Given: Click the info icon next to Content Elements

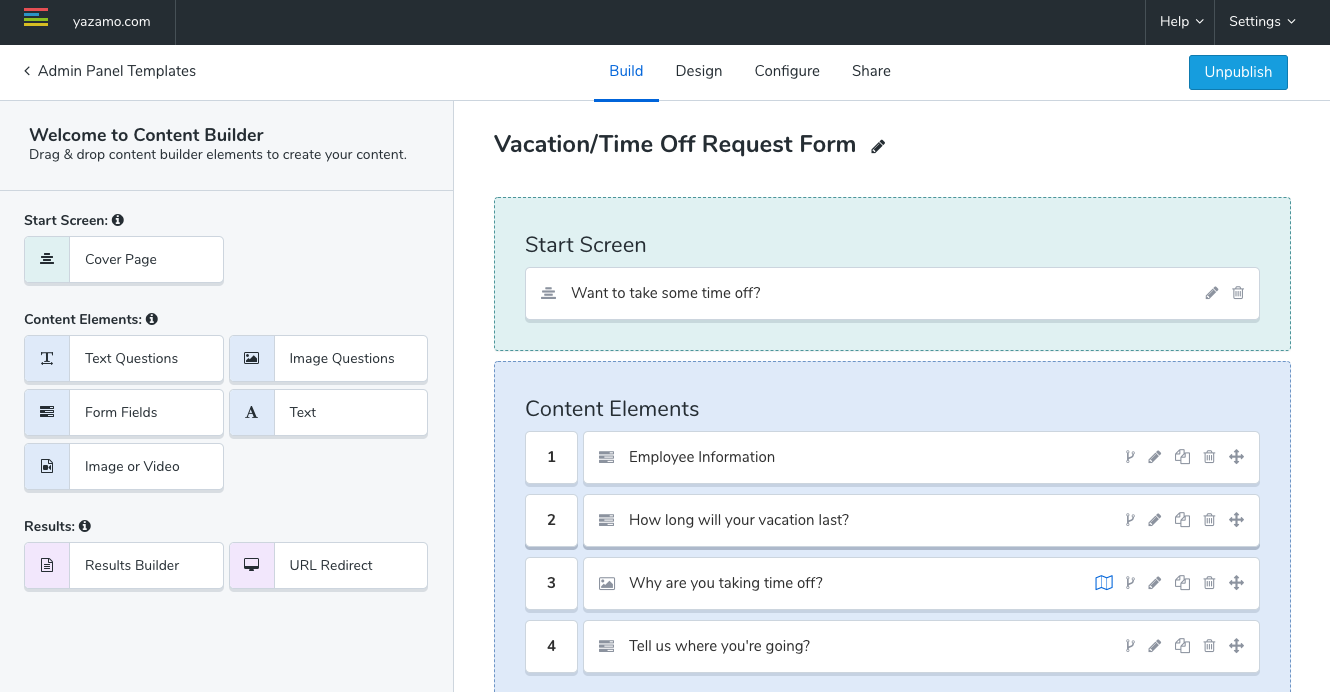Looking at the screenshot, I should pos(152,319).
